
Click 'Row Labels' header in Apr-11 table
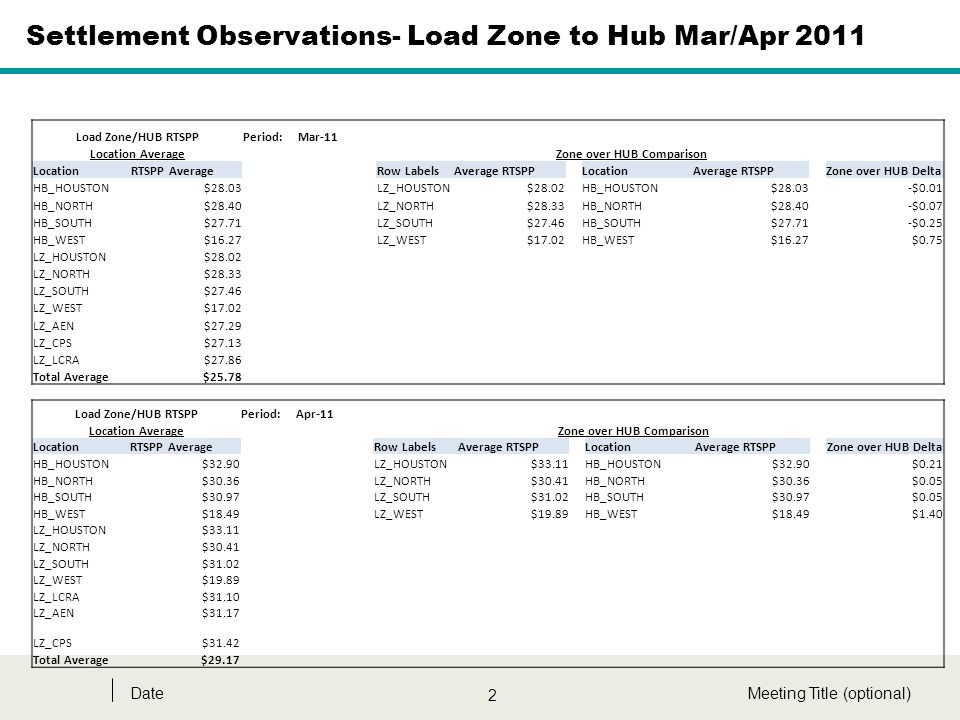[405, 447]
